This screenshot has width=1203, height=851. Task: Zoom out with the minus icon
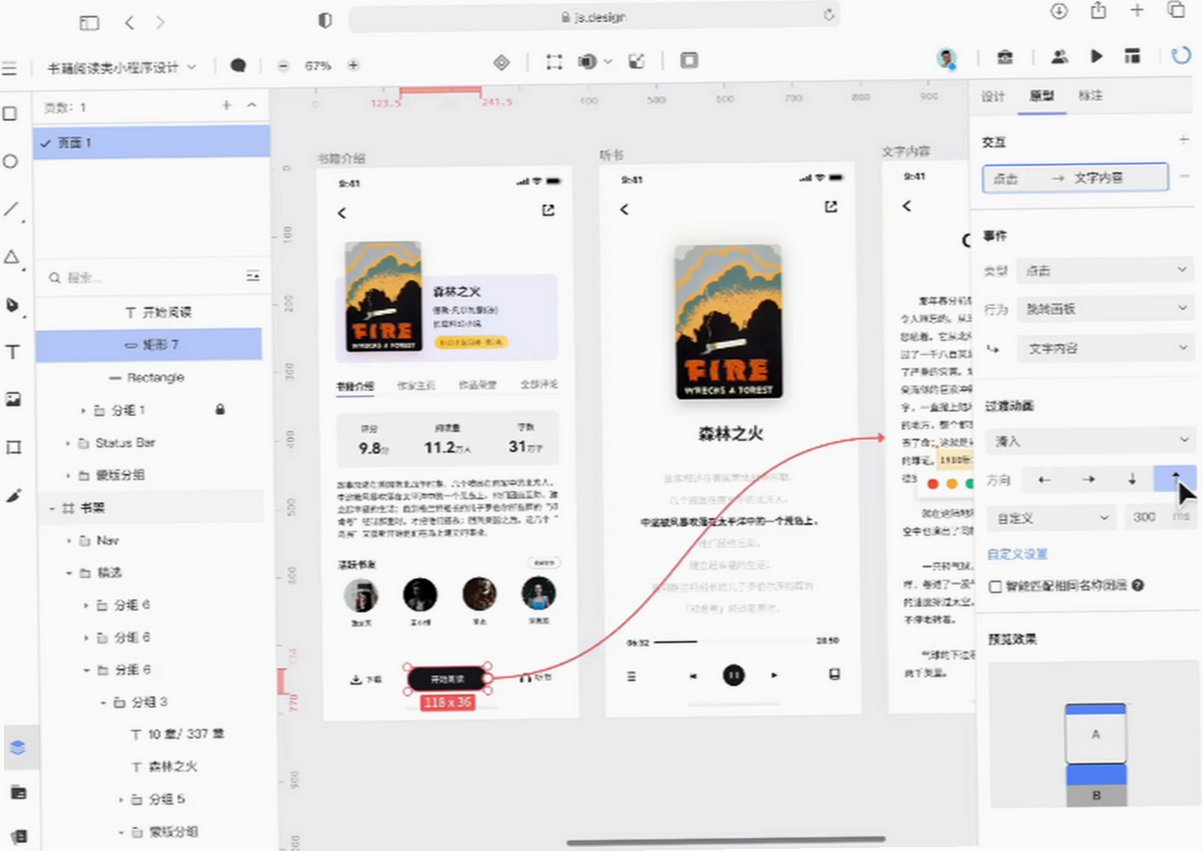(283, 65)
